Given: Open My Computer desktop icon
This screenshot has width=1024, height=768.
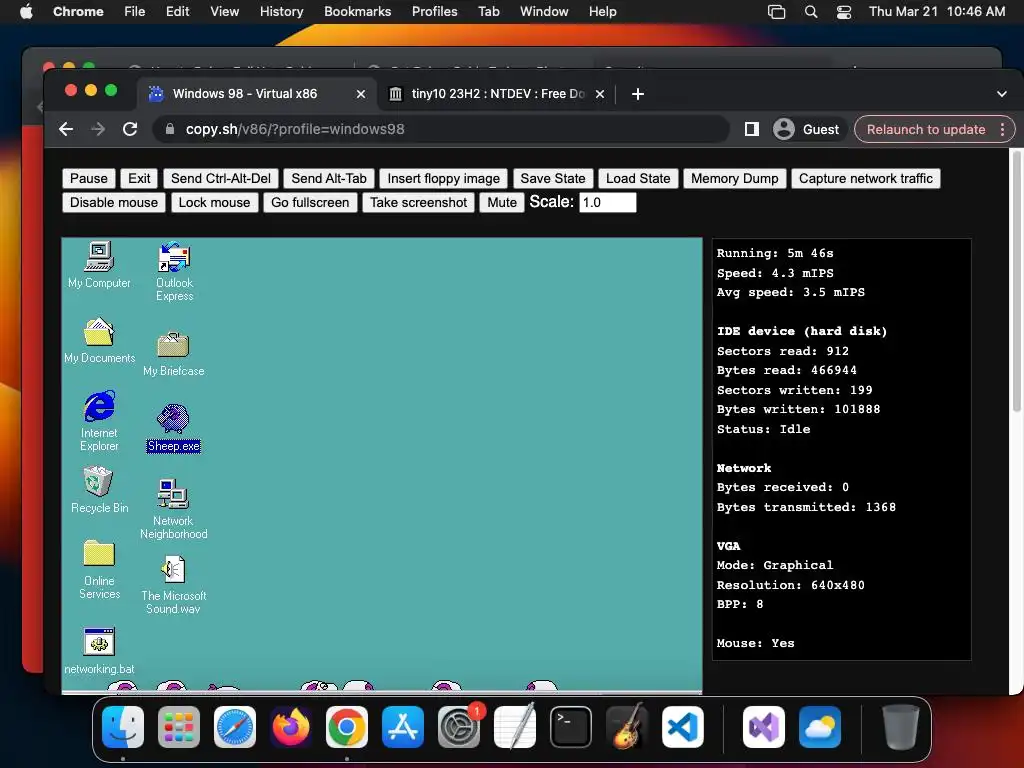Looking at the screenshot, I should (99, 264).
